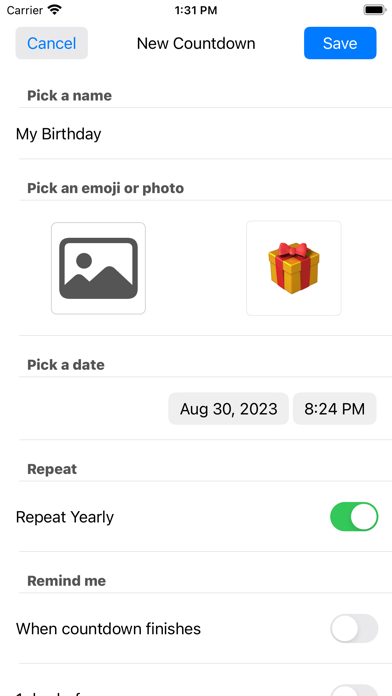The width and height of the screenshot is (392, 696).
Task: Tap the 1:31 PM status bar clock
Action: [x=196, y=10]
